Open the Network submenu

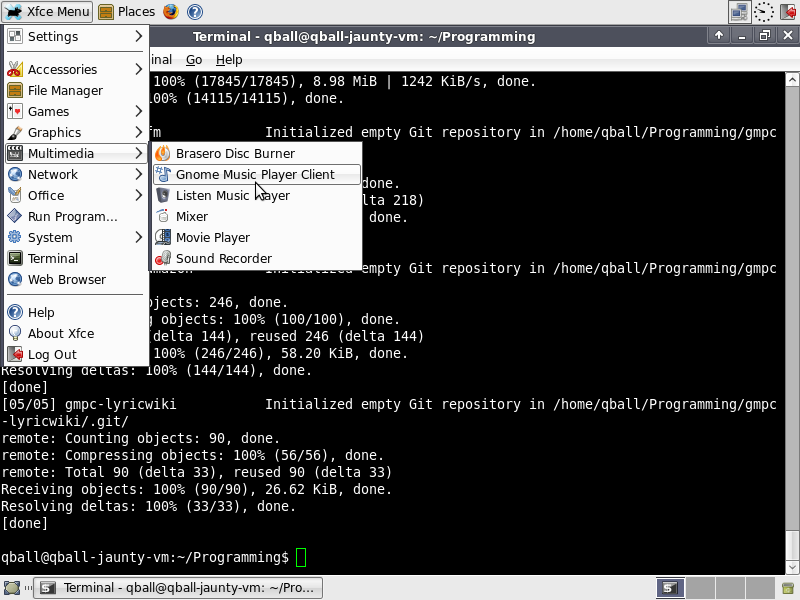click(76, 174)
